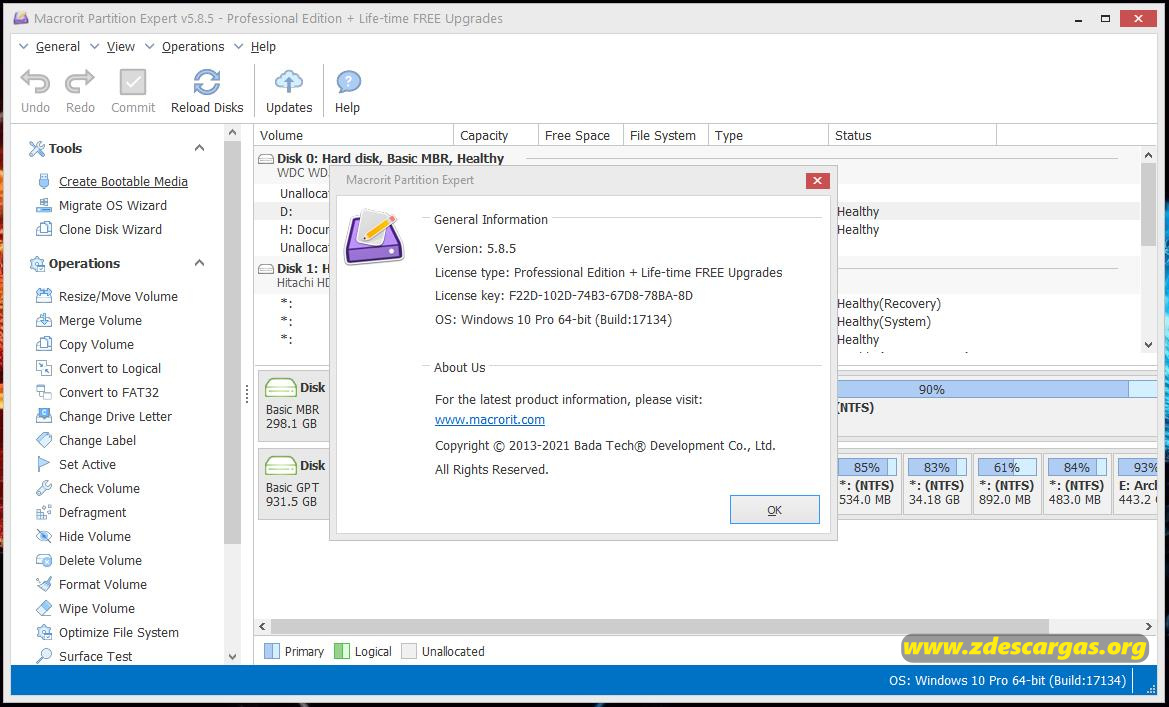Open the Help menu
This screenshot has width=1169, height=707.
tap(263, 46)
